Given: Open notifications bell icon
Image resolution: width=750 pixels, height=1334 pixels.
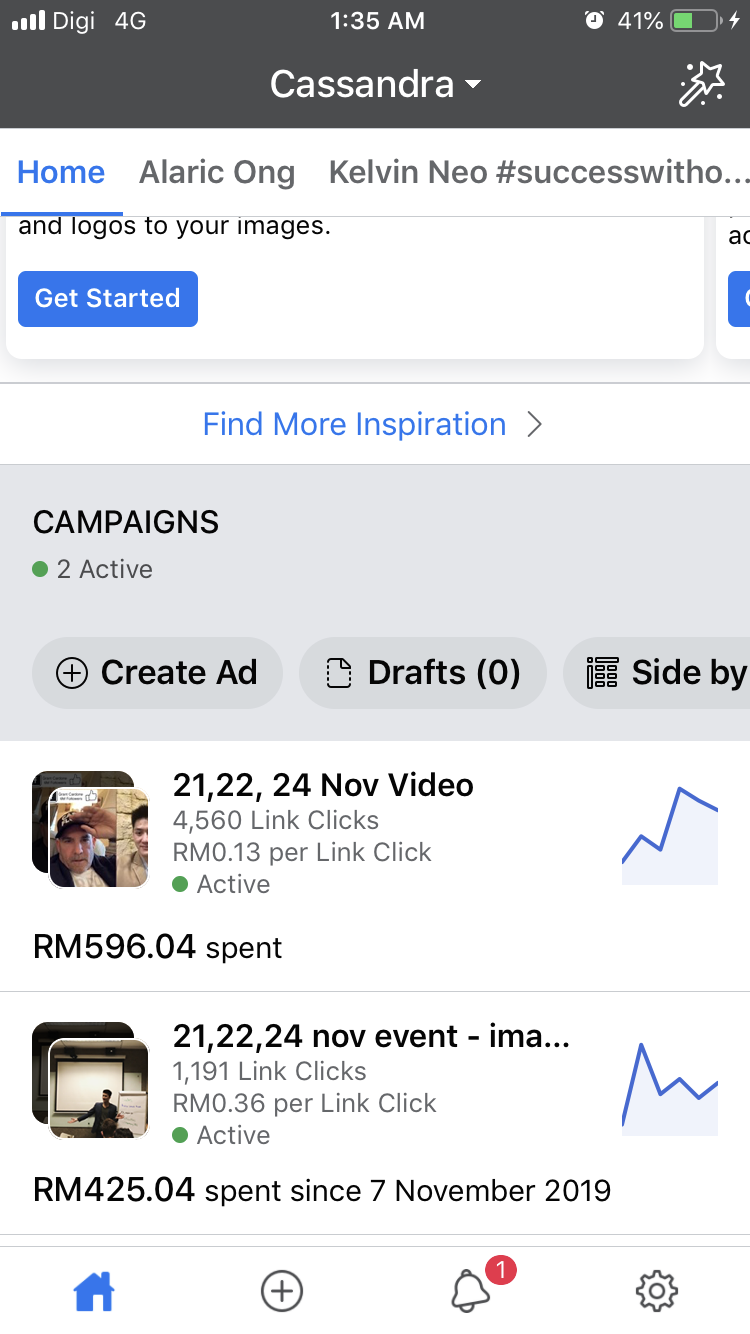Looking at the screenshot, I should [x=470, y=1291].
